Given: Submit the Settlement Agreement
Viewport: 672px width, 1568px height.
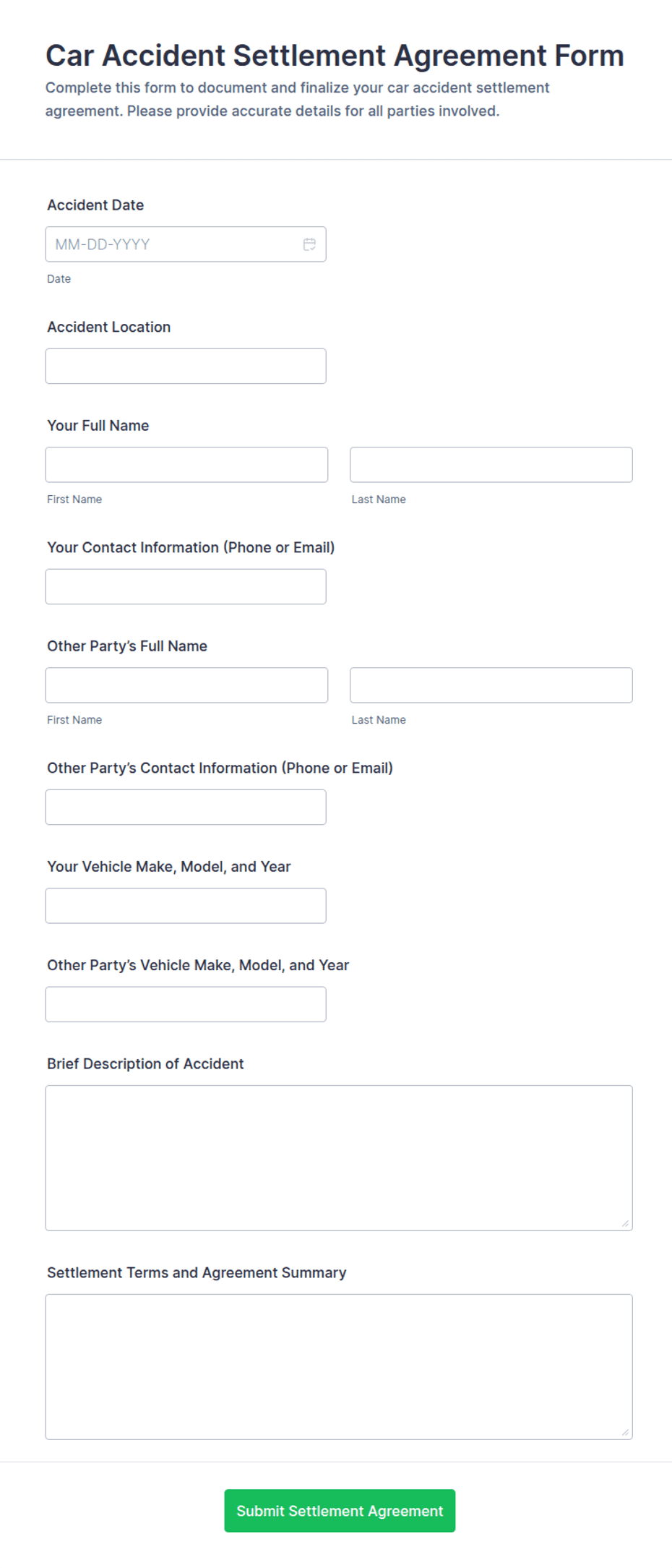Looking at the screenshot, I should tap(340, 1511).
